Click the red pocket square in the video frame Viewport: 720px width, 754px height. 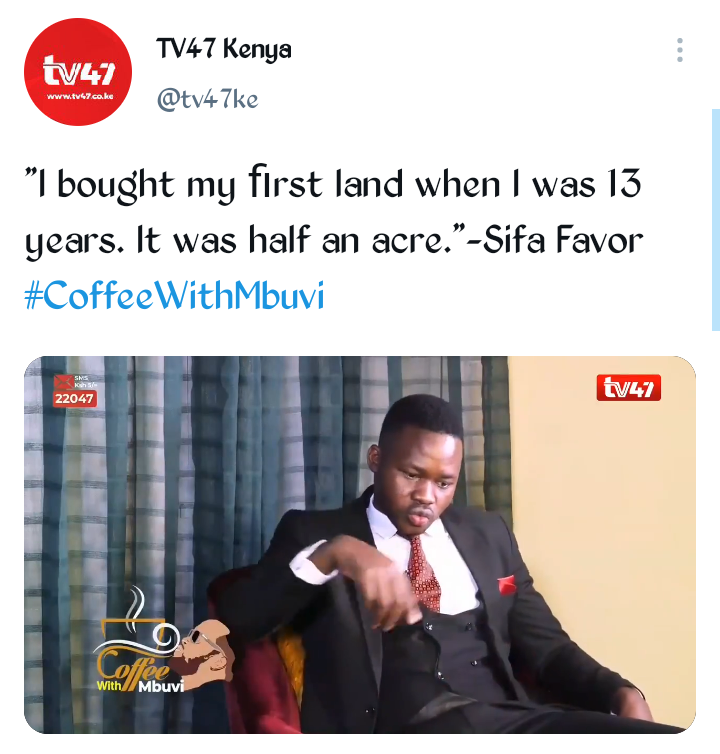click(x=506, y=584)
